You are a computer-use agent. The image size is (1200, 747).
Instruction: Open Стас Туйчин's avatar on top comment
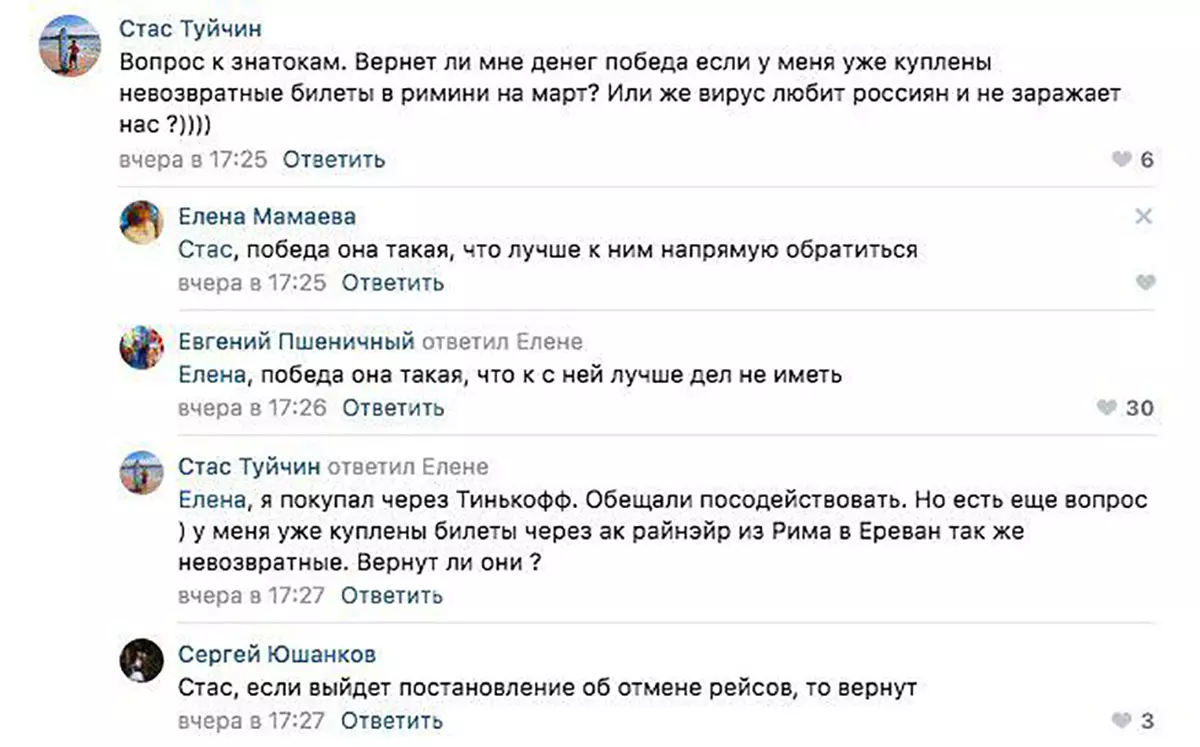coord(69,45)
